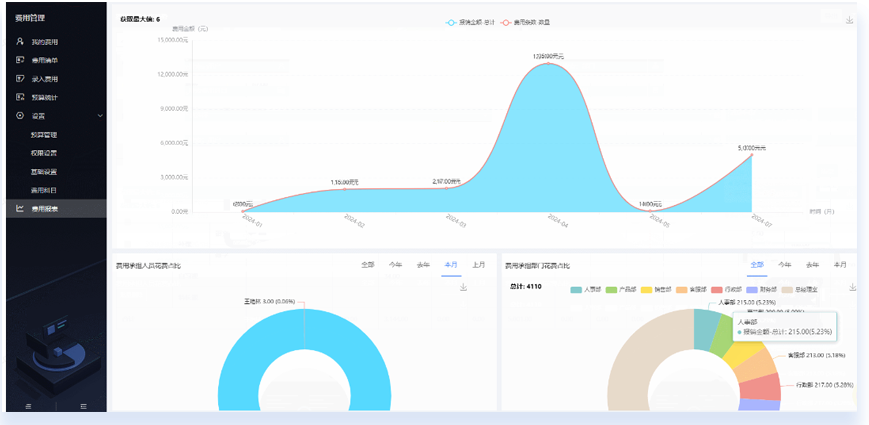Download the left personnel donut chart
Image resolution: width=869 pixels, height=425 pixels.
pos(463,287)
